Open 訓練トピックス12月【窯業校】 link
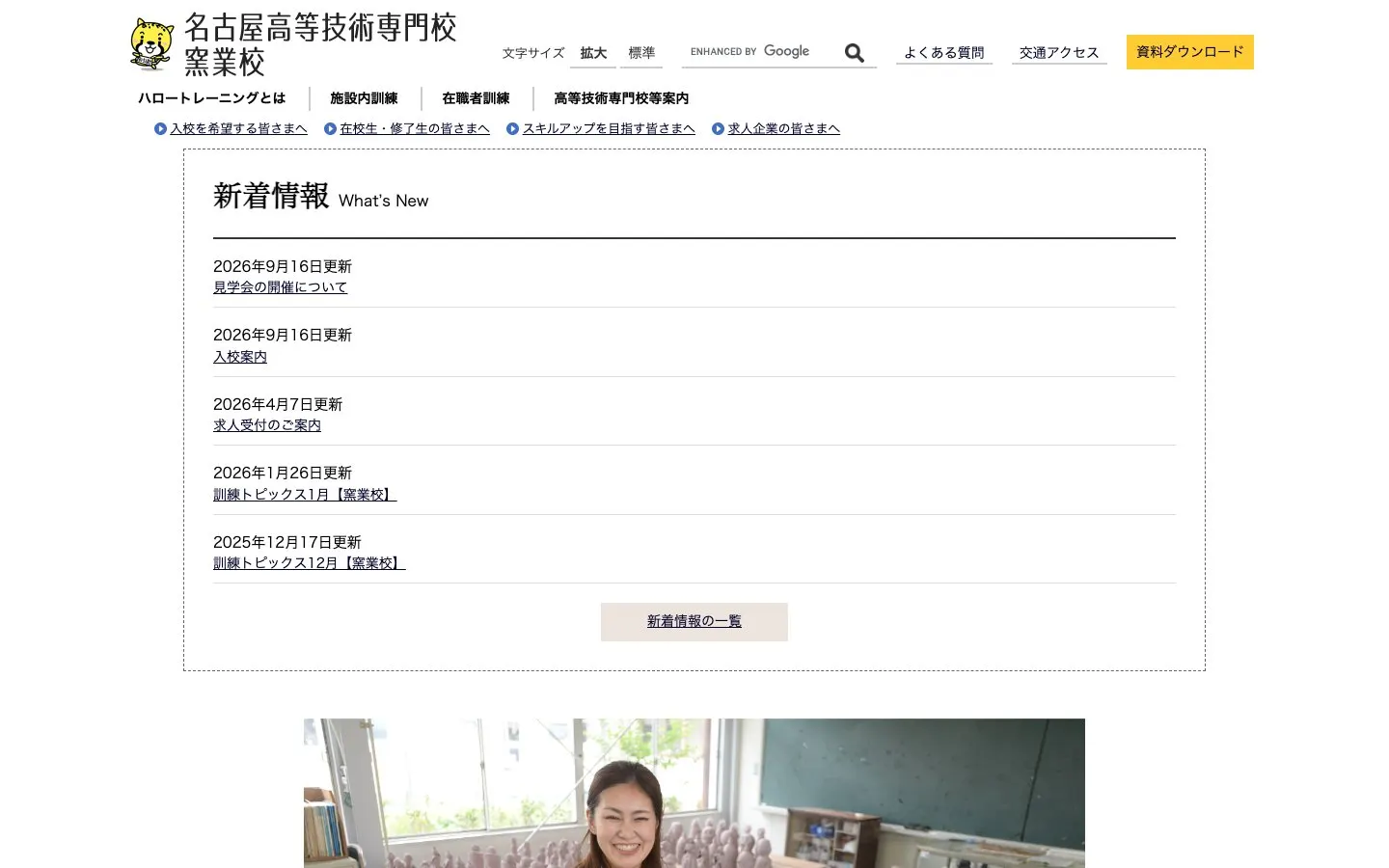The image size is (1389, 868). (x=310, y=563)
